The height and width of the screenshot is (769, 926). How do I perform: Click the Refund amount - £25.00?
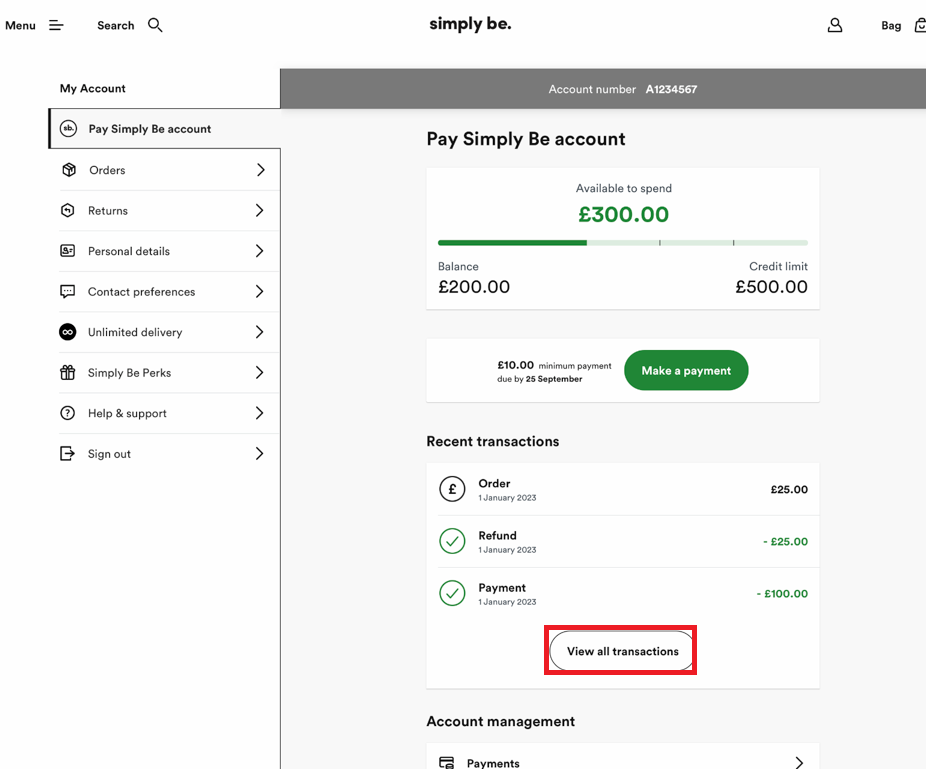point(785,542)
